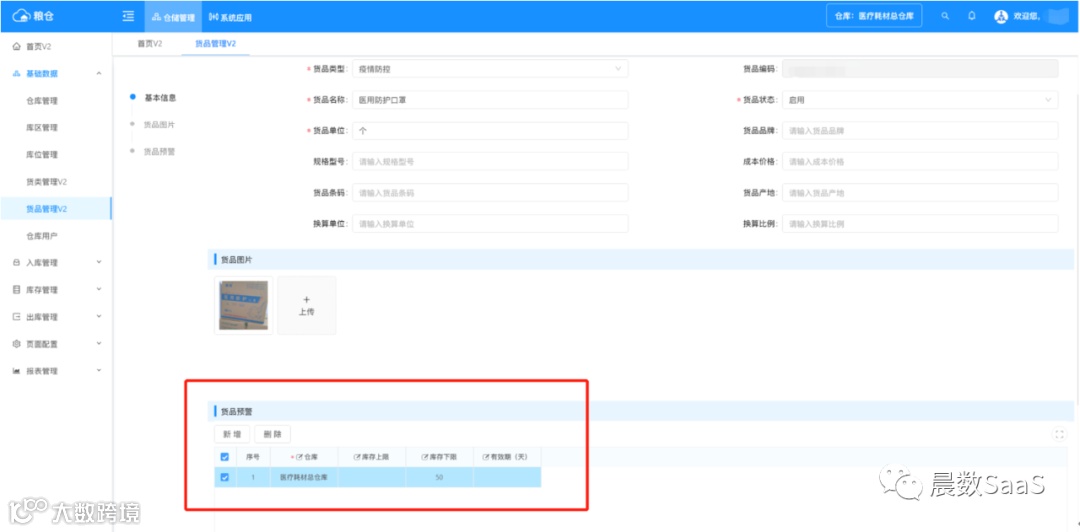Jump to the 货品图片 anchor step

click(x=160, y=125)
